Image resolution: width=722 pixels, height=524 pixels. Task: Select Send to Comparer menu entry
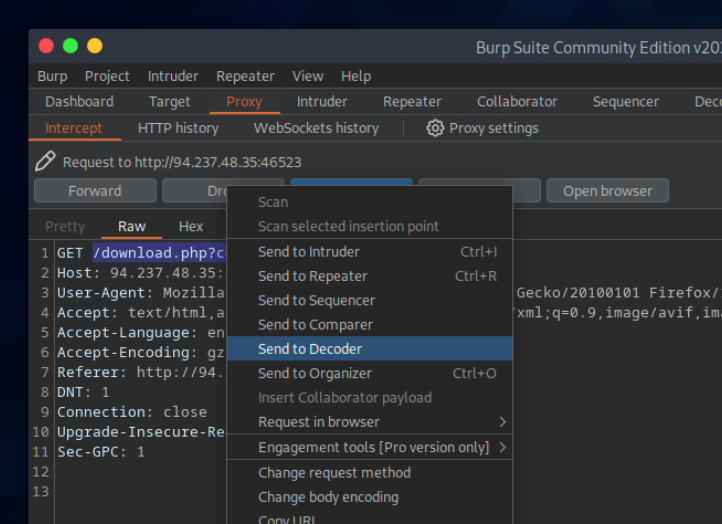tap(315, 325)
